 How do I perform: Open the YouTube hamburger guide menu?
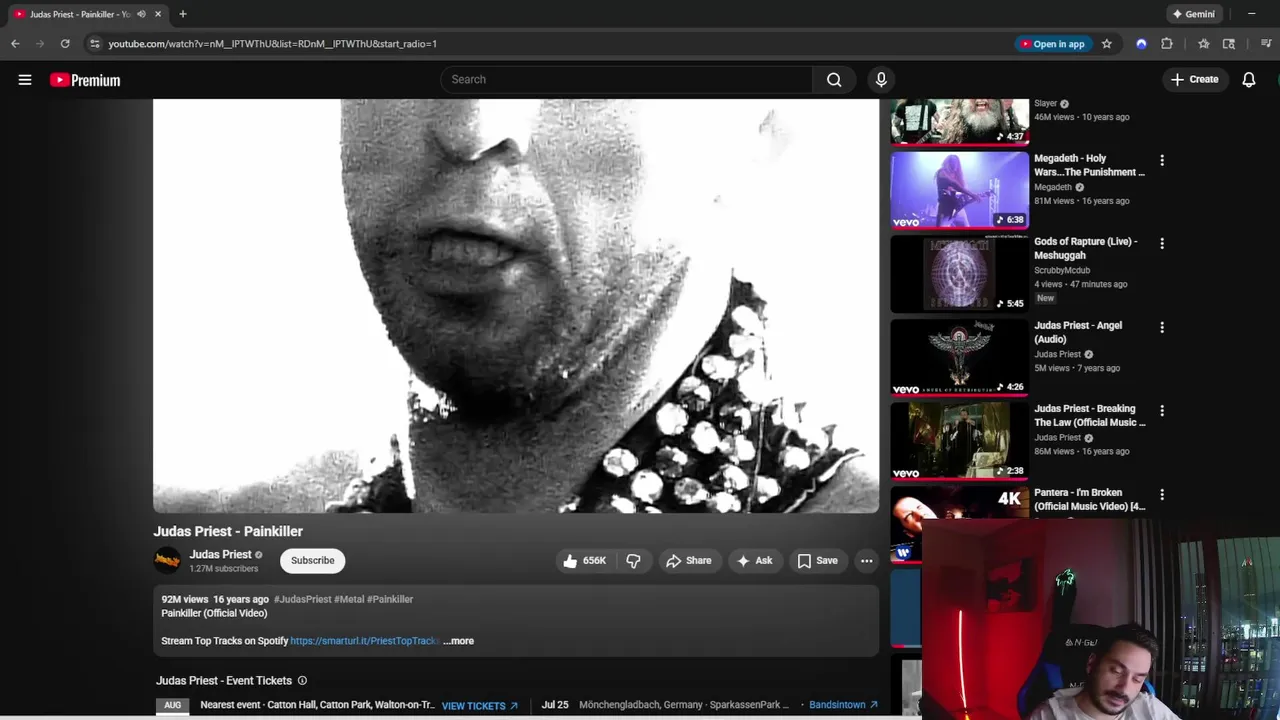25,80
